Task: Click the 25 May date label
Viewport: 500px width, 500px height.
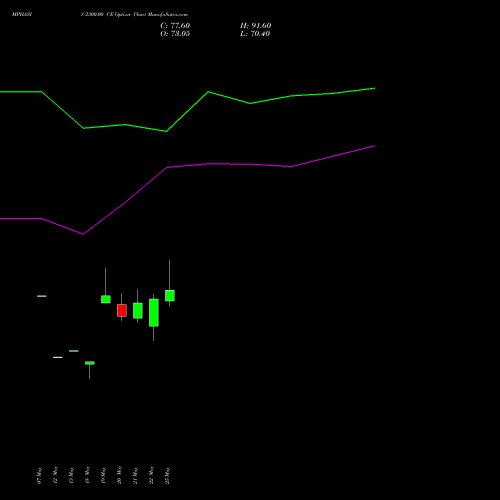Action: point(167,476)
